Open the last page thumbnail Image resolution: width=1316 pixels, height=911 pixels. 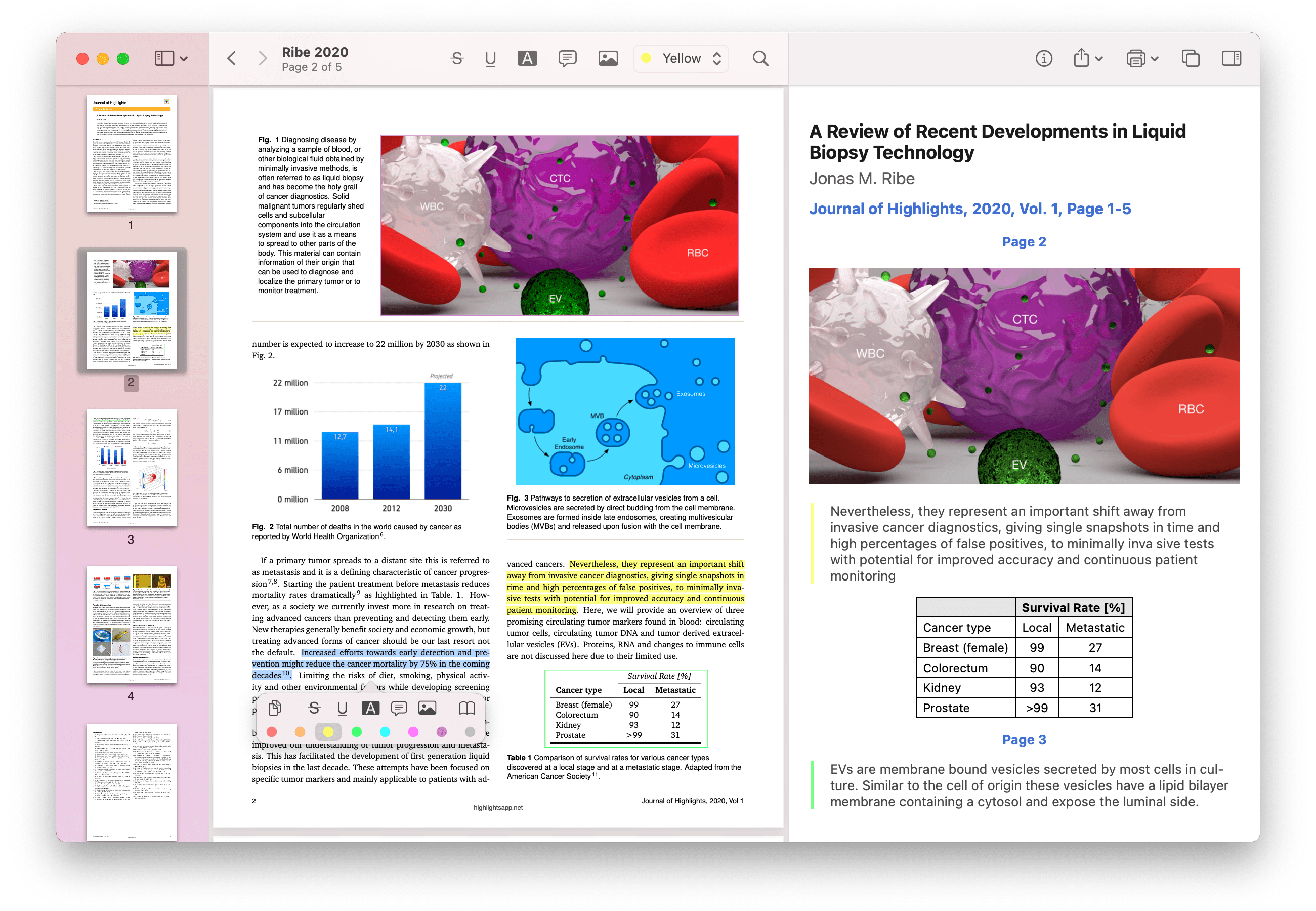click(x=131, y=782)
